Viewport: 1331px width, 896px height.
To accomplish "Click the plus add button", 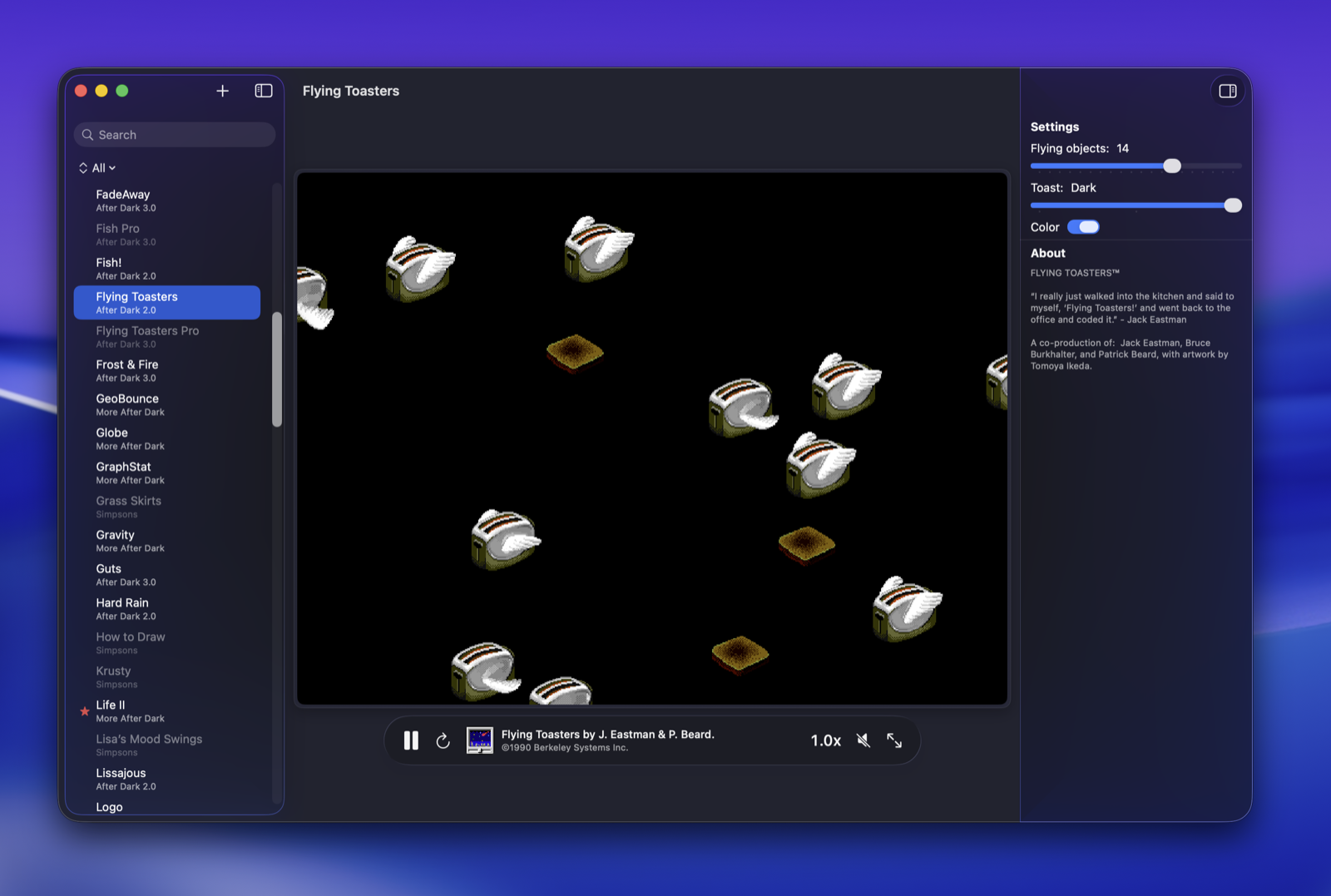I will coord(222,91).
